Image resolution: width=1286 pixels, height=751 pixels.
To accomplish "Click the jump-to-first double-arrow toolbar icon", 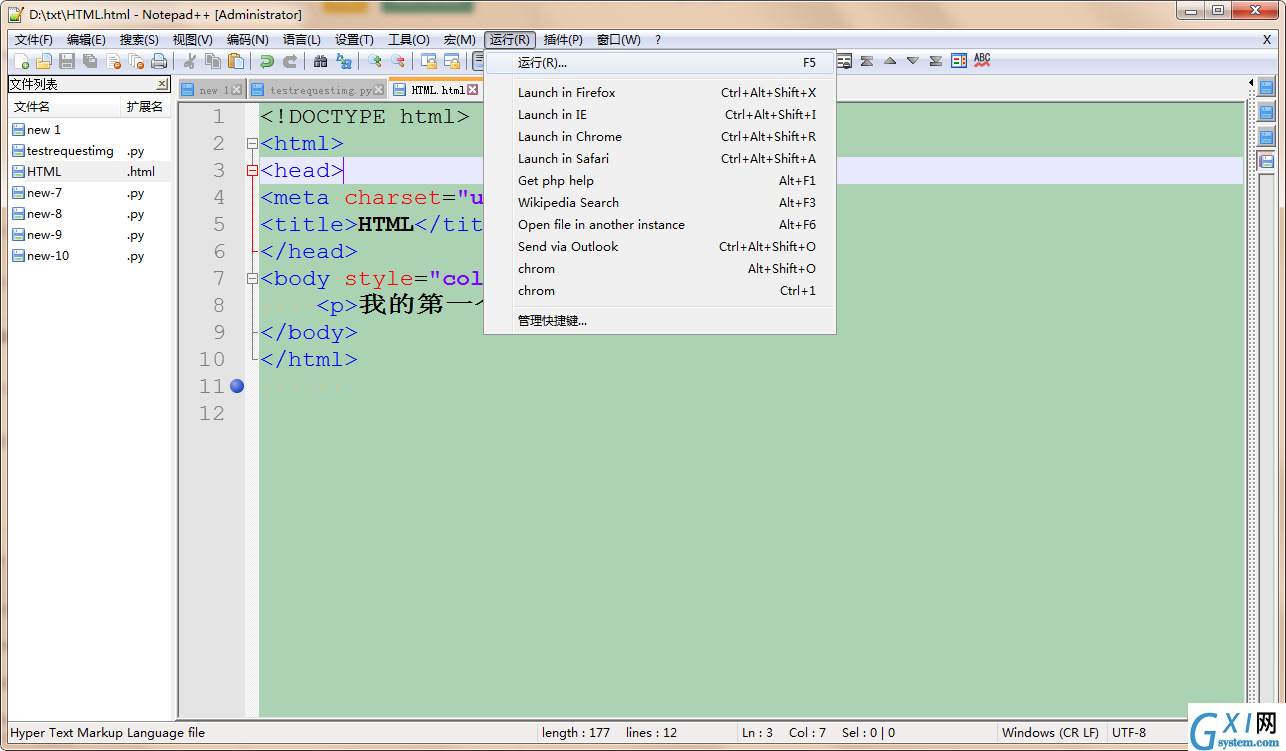I will click(867, 61).
